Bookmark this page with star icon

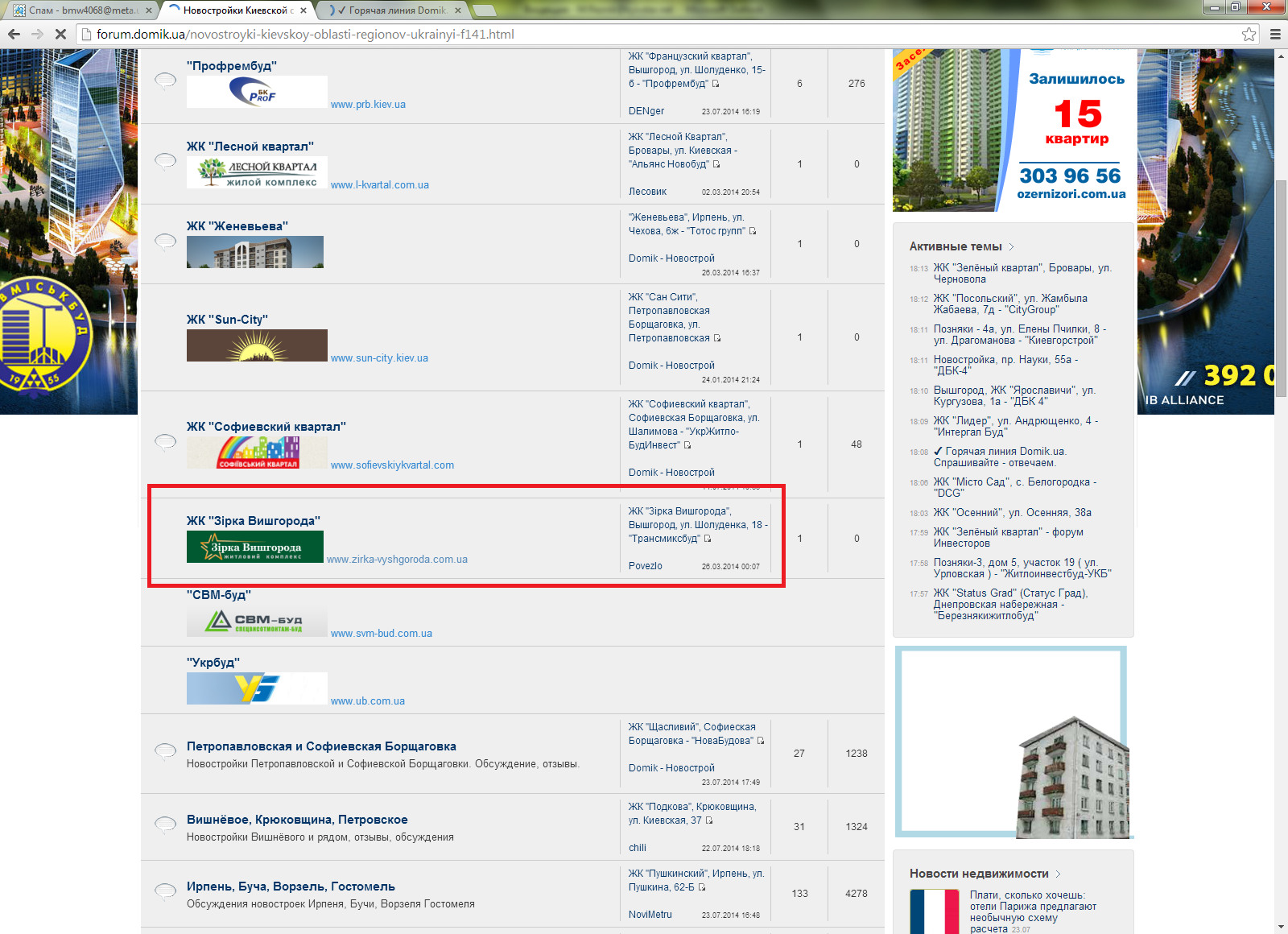(1249, 34)
